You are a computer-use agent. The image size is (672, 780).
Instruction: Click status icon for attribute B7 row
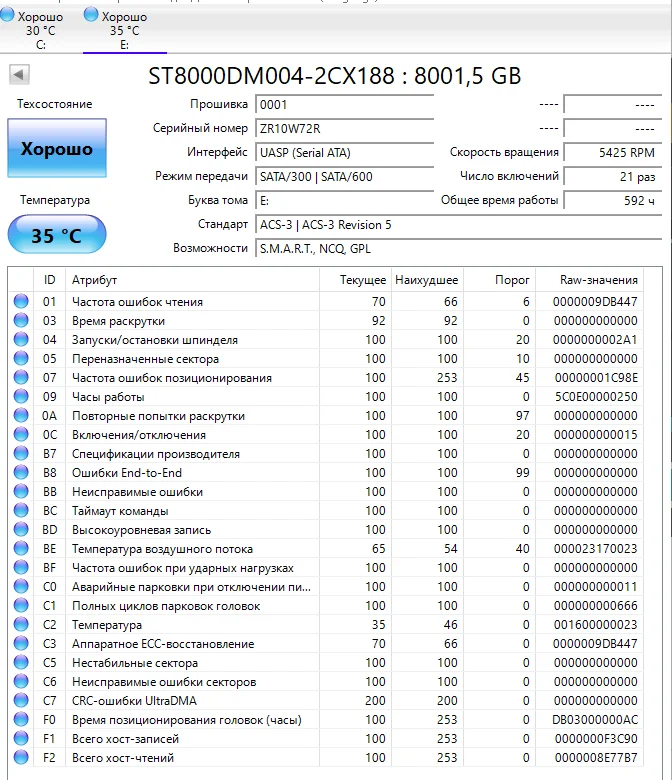[x=21, y=453]
